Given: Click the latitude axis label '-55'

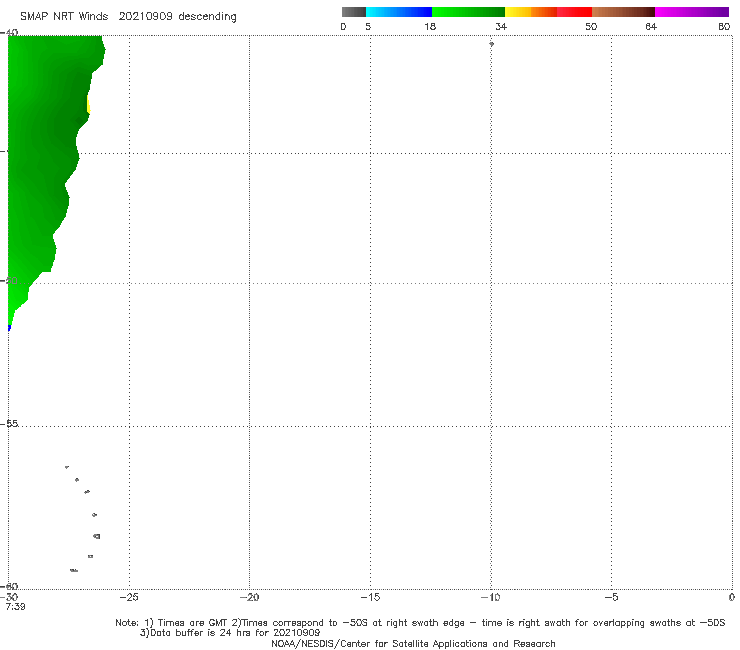Looking at the screenshot, I should click(10, 423).
